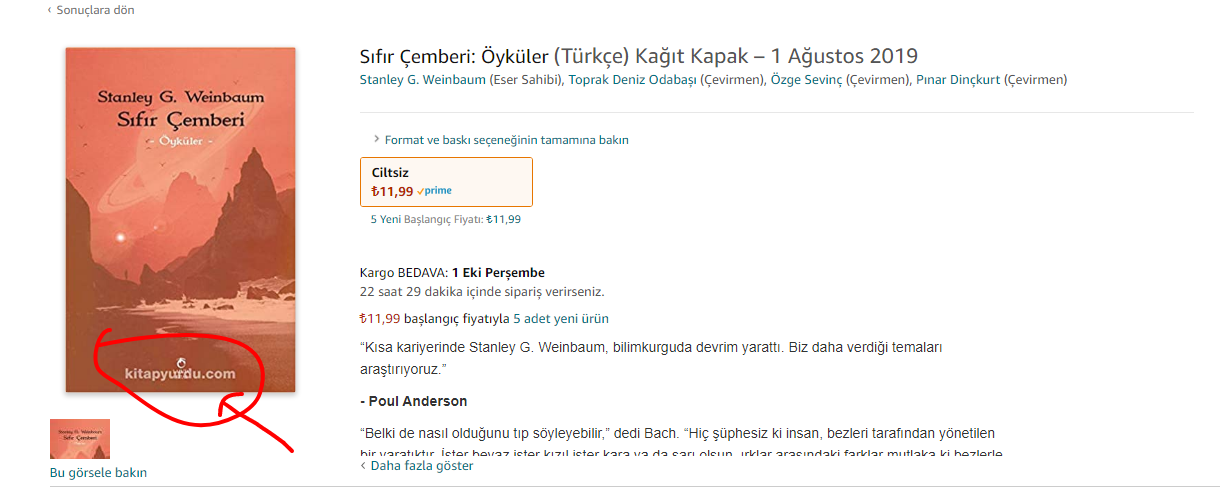Screen dimensions: 1220x487
Task: Click the red ₺11,99 başlangıç fiyatıyla price
Action: (380, 319)
